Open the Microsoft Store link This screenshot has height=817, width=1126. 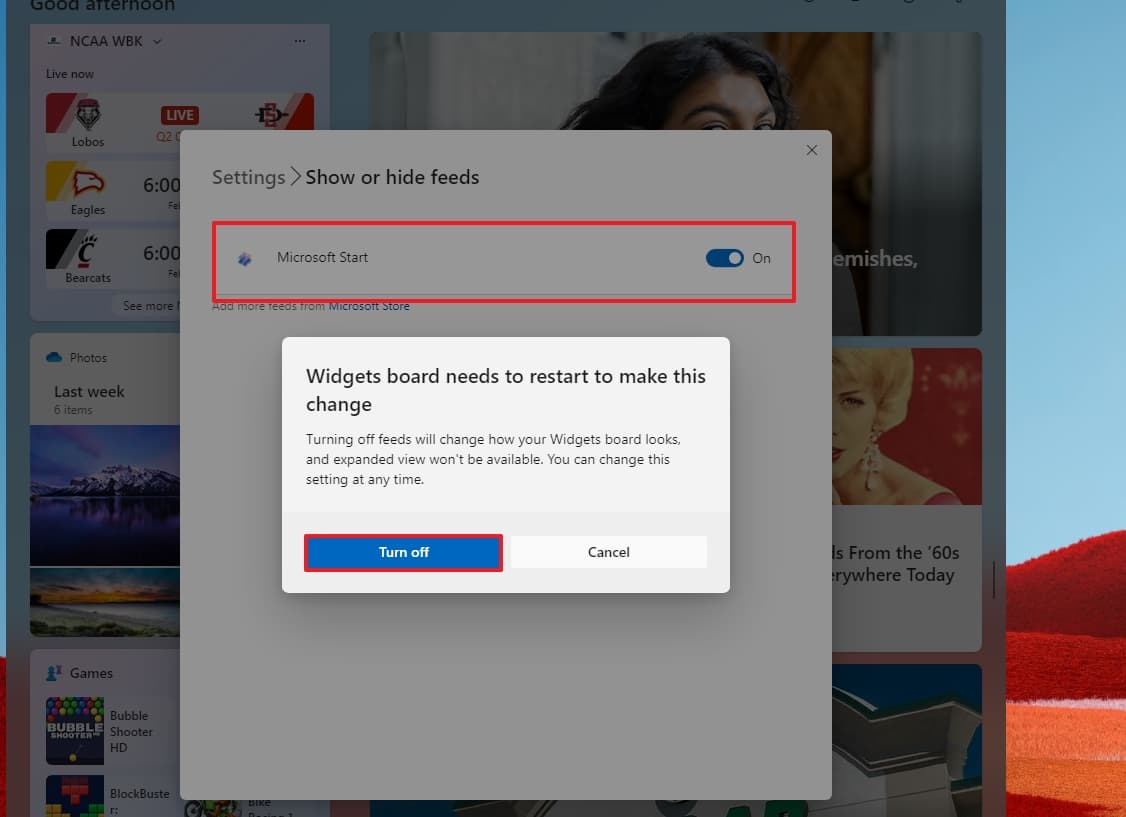point(369,306)
